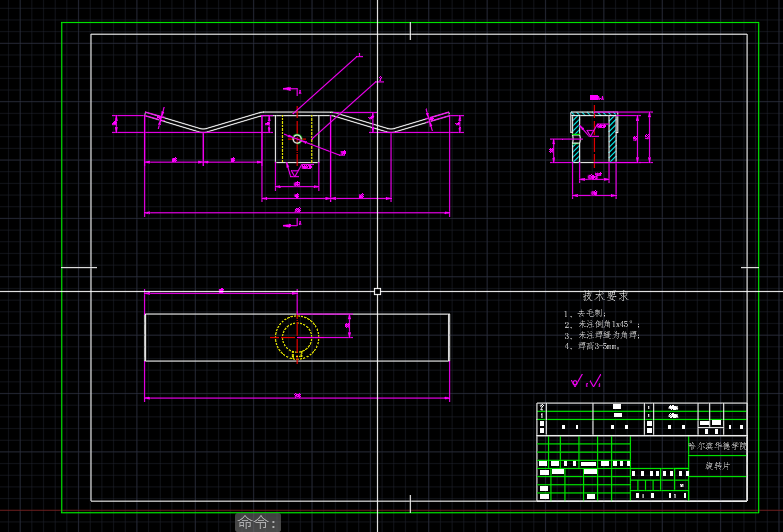Select the yellow dashed concentric circles in the plan view
Screen dimensions: 783x532
tap(297, 337)
